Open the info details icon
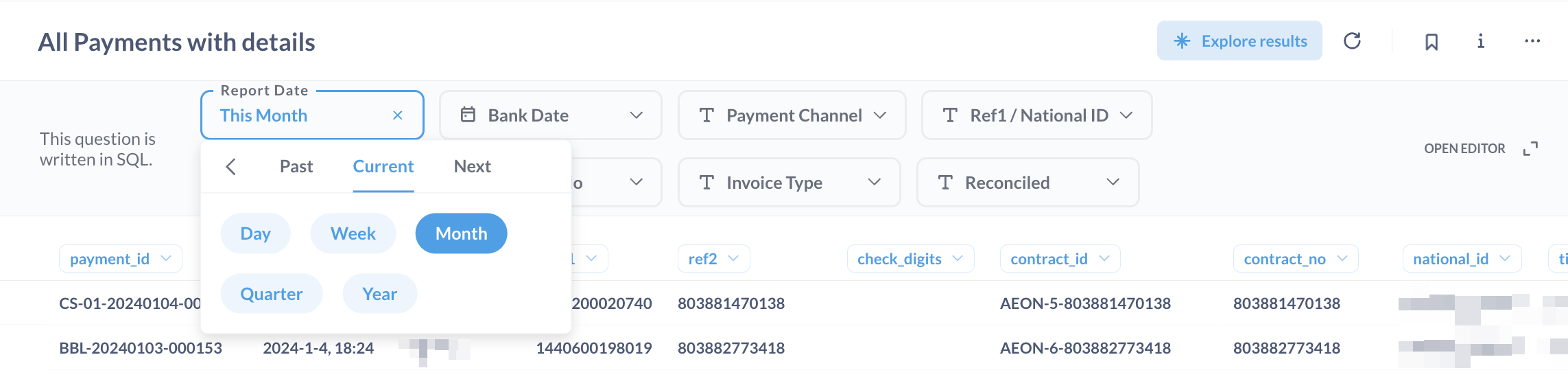The height and width of the screenshot is (379, 1568). click(x=1481, y=41)
